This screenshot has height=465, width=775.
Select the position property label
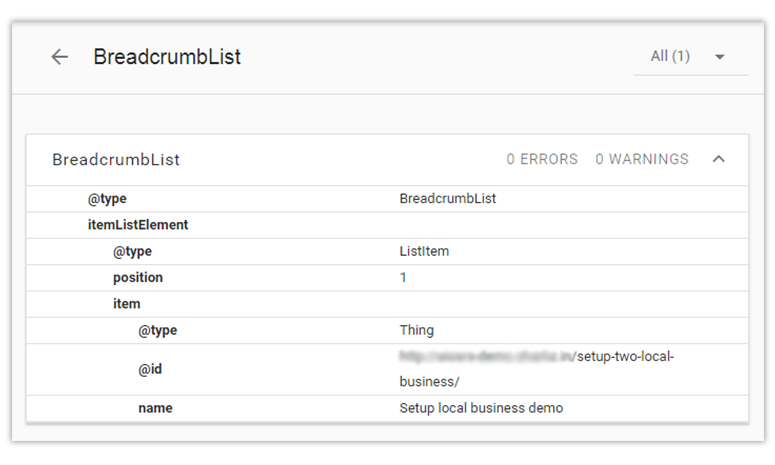tap(138, 277)
